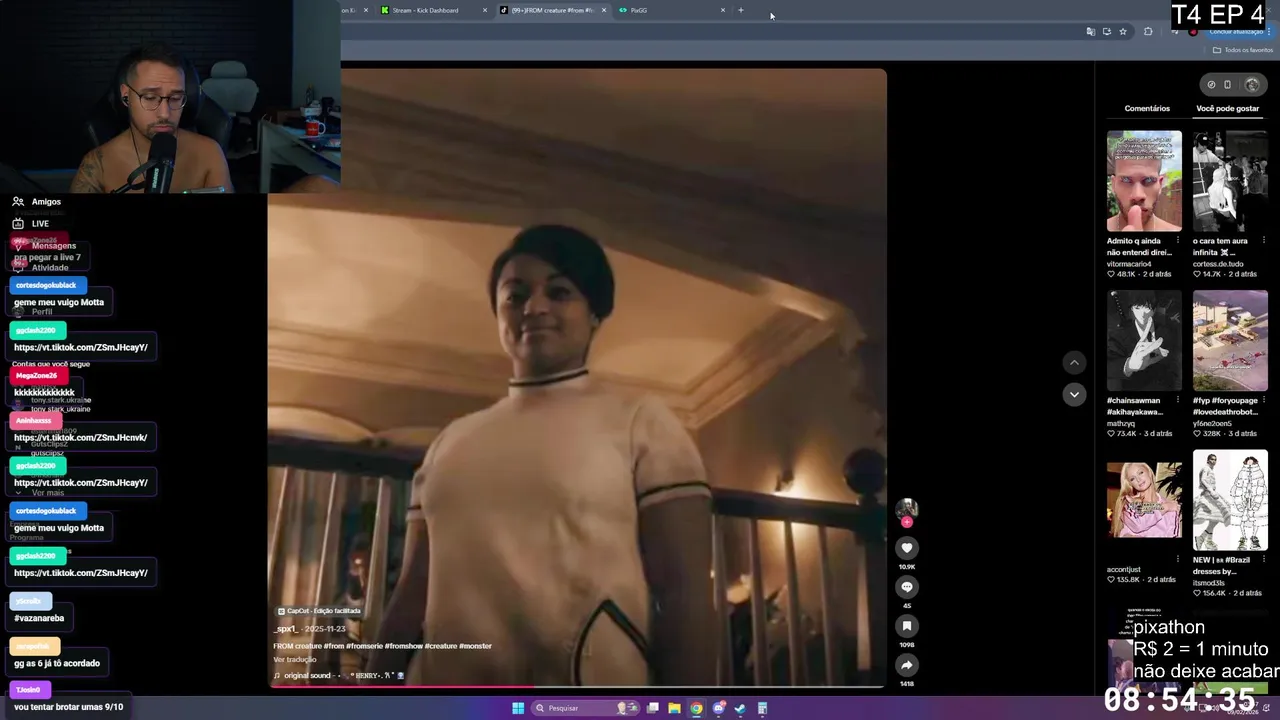The height and width of the screenshot is (720, 1280).
Task: Share the video with the arrow icon
Action: 907,665
